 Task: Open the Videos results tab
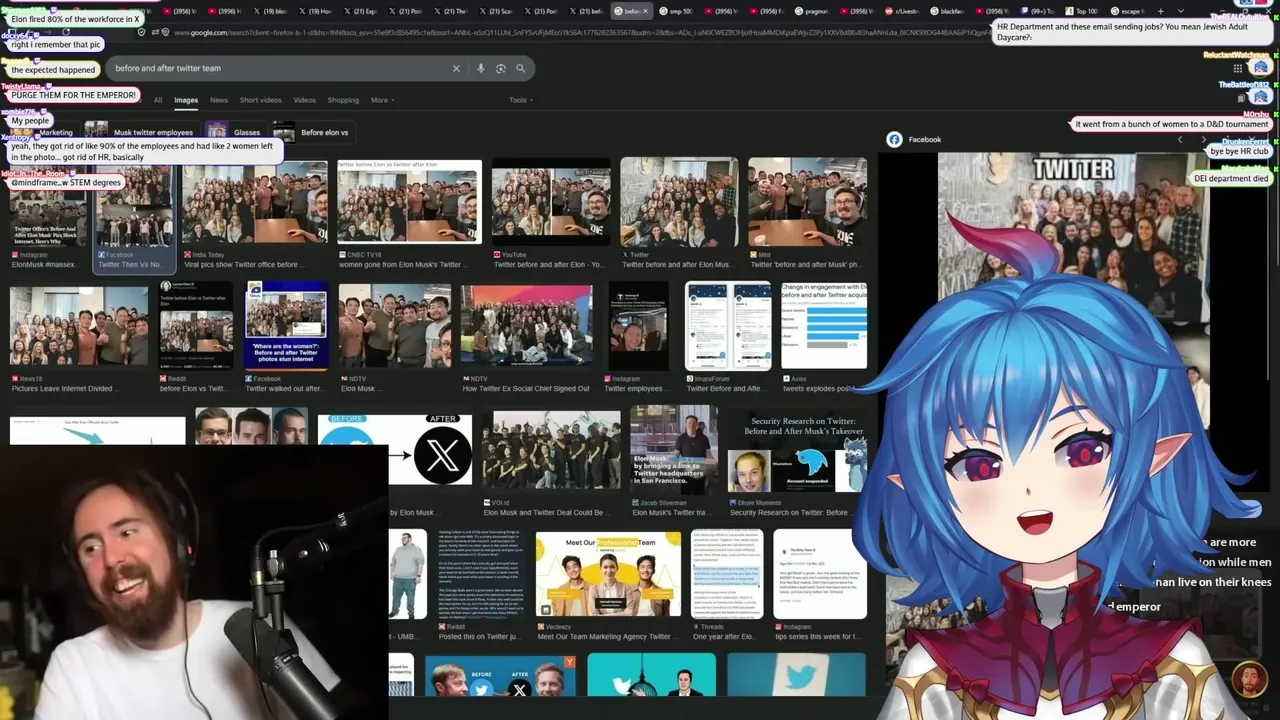(x=304, y=100)
